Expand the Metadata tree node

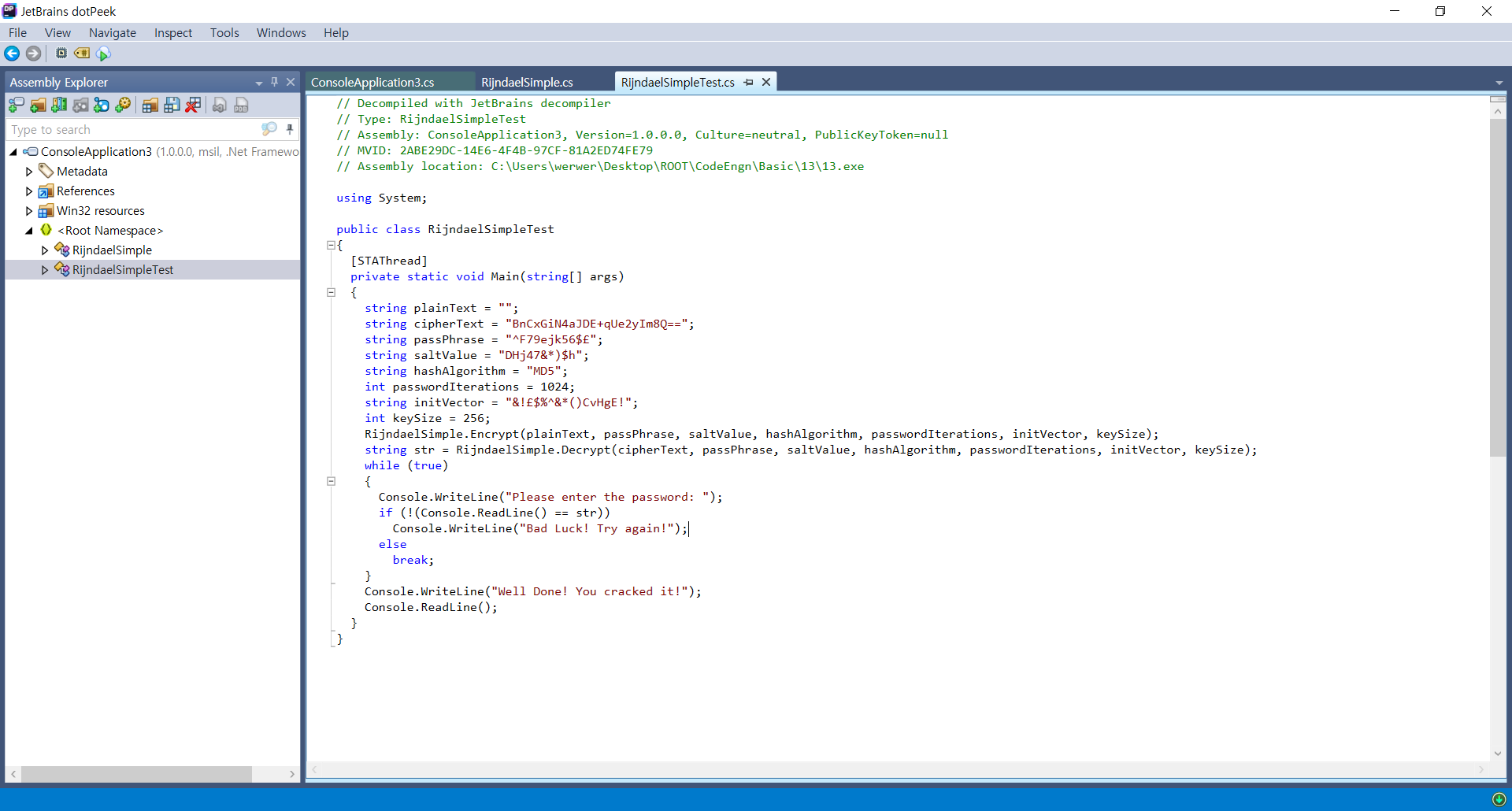coord(29,171)
